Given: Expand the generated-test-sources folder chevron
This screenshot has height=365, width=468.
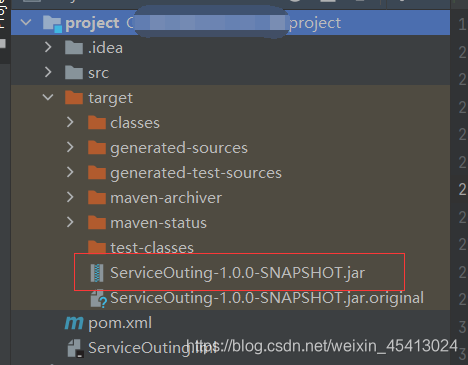Looking at the screenshot, I should click(70, 172).
